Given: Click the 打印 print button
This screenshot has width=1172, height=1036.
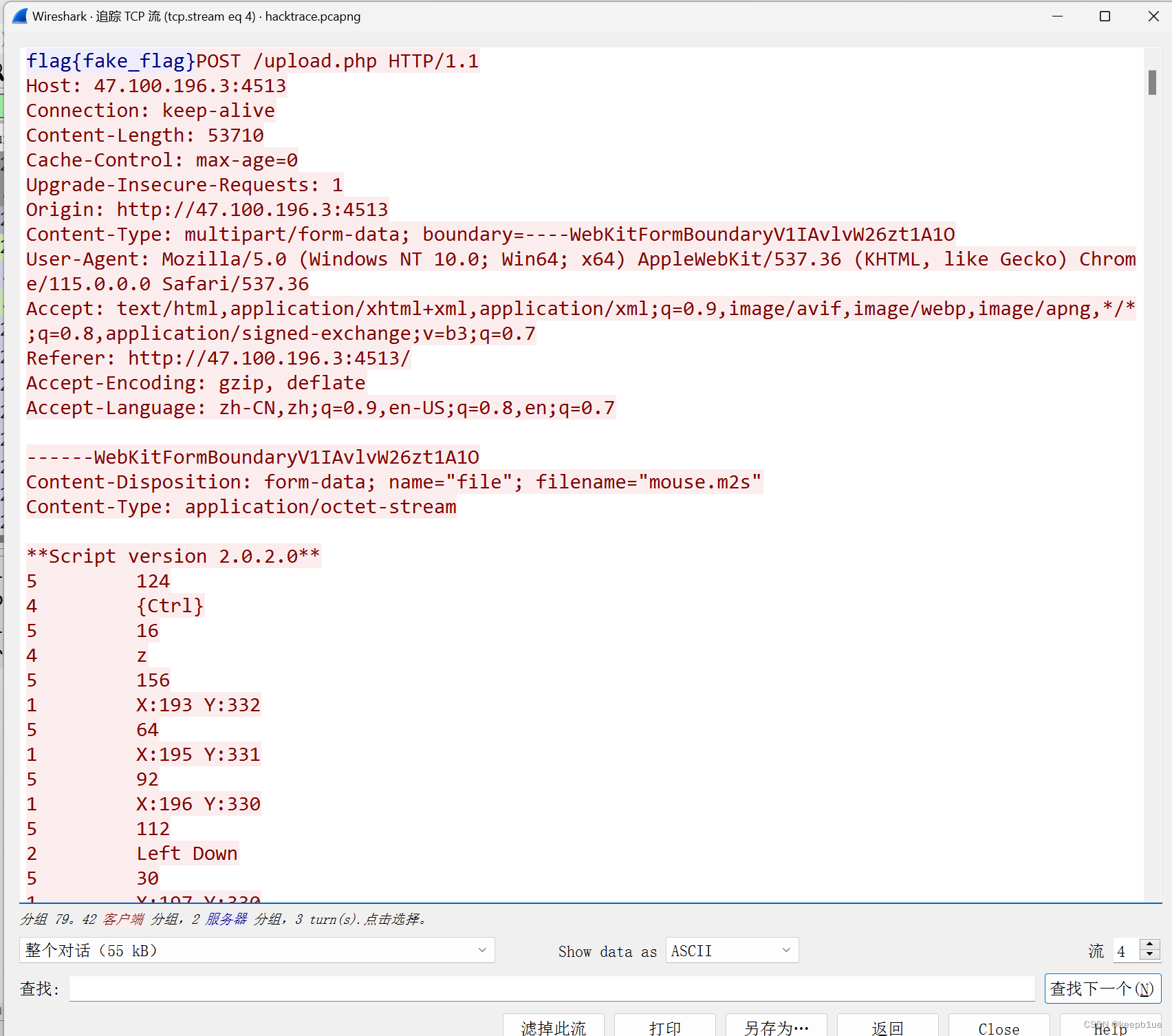Looking at the screenshot, I should click(665, 1026).
